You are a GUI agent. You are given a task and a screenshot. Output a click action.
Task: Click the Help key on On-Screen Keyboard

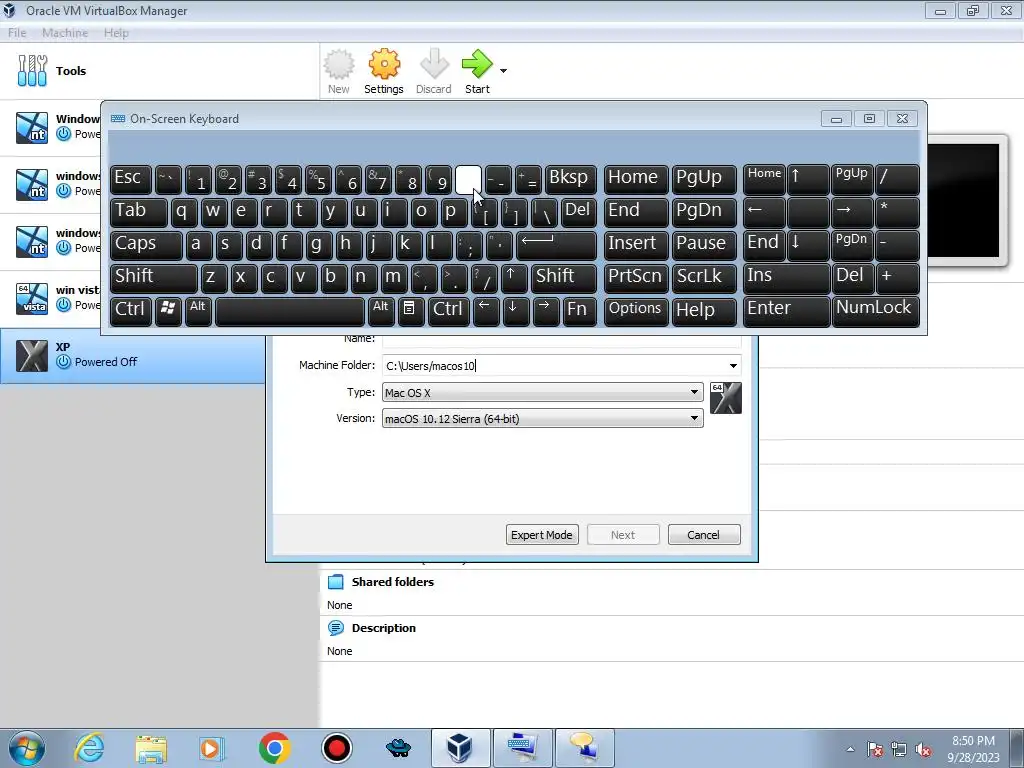(x=703, y=311)
